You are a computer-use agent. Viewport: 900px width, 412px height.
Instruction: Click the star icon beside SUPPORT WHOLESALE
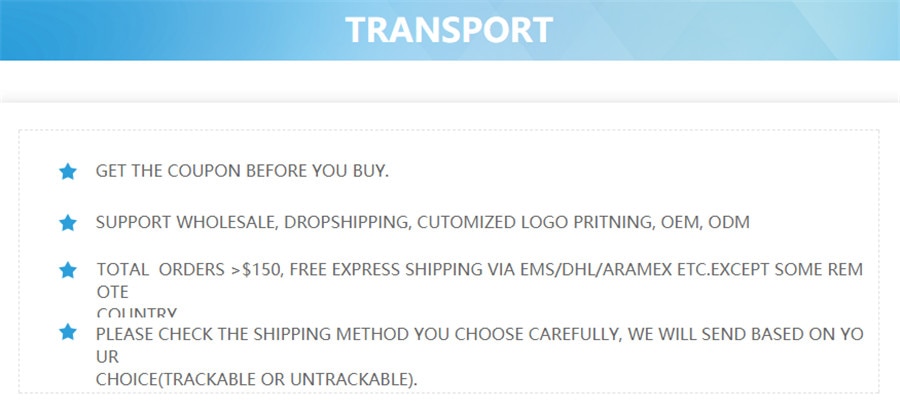coord(68,223)
